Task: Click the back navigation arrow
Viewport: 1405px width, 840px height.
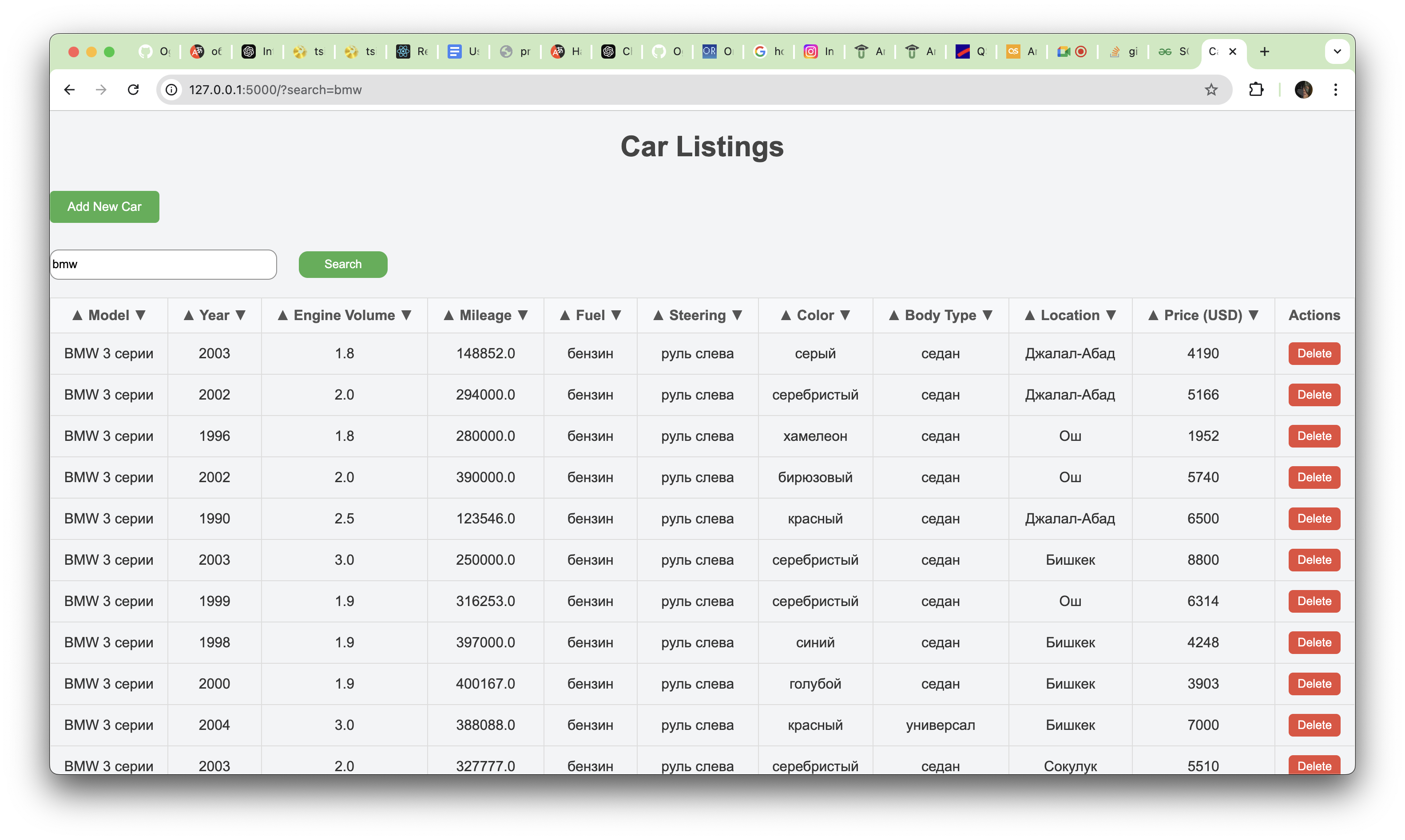Action: coord(69,89)
